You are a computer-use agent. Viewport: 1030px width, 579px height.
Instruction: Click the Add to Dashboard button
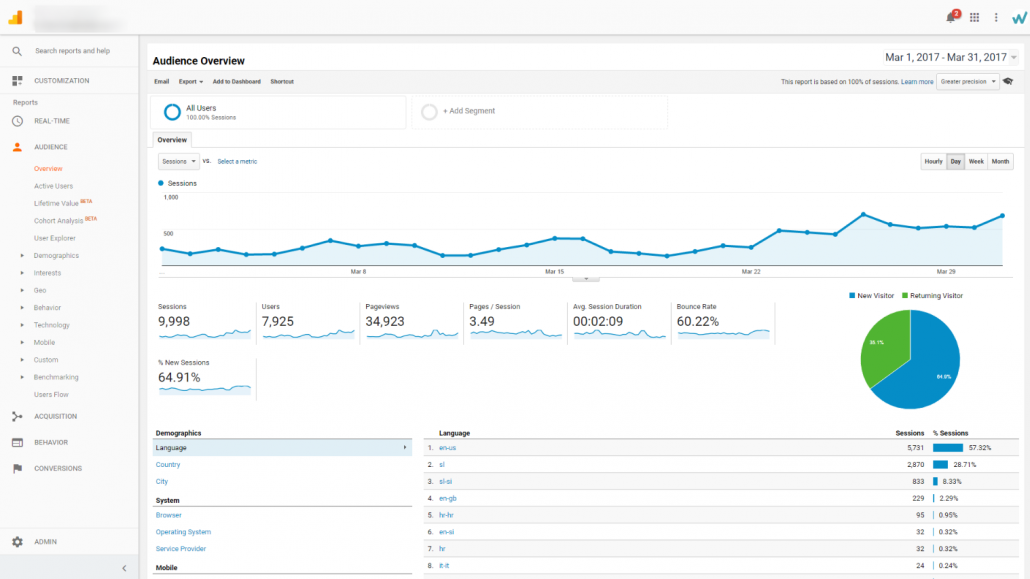pos(236,82)
